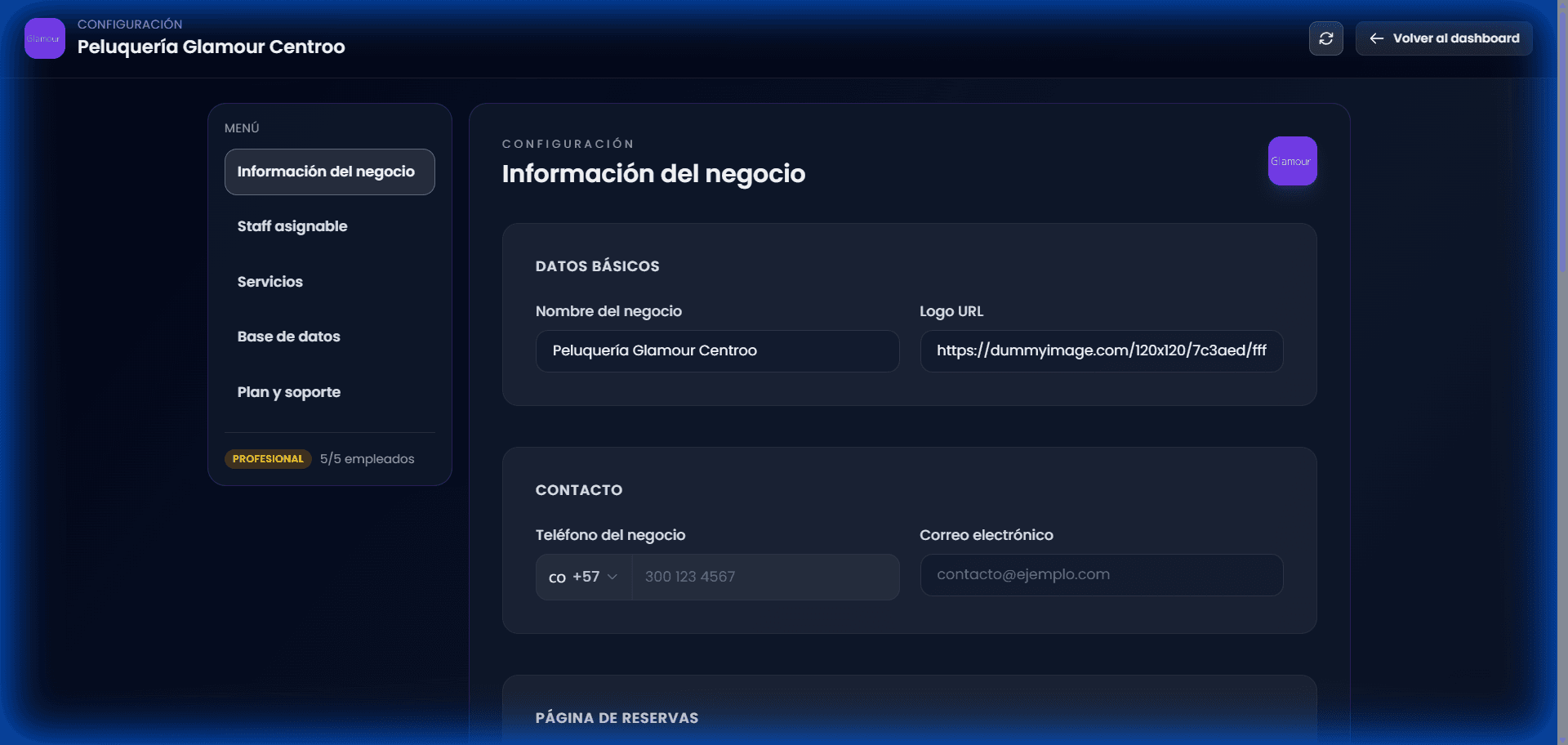Click the Glamour business avatar on the right
1568x745 pixels.
click(x=1291, y=161)
